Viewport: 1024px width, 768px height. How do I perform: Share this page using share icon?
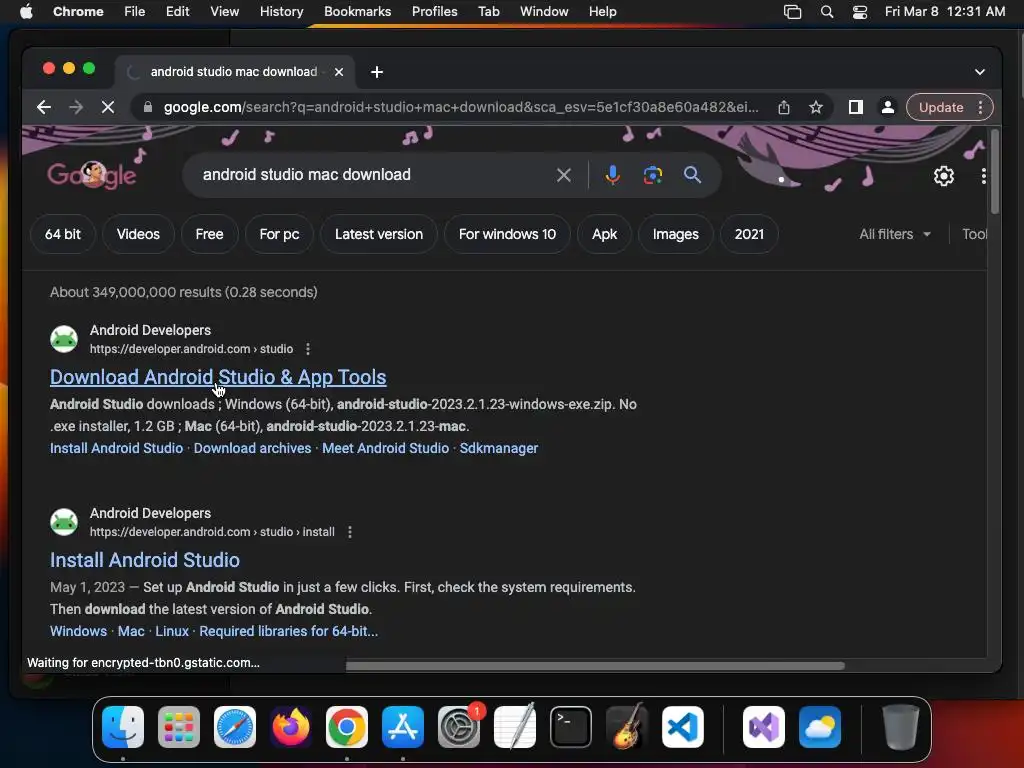(784, 107)
